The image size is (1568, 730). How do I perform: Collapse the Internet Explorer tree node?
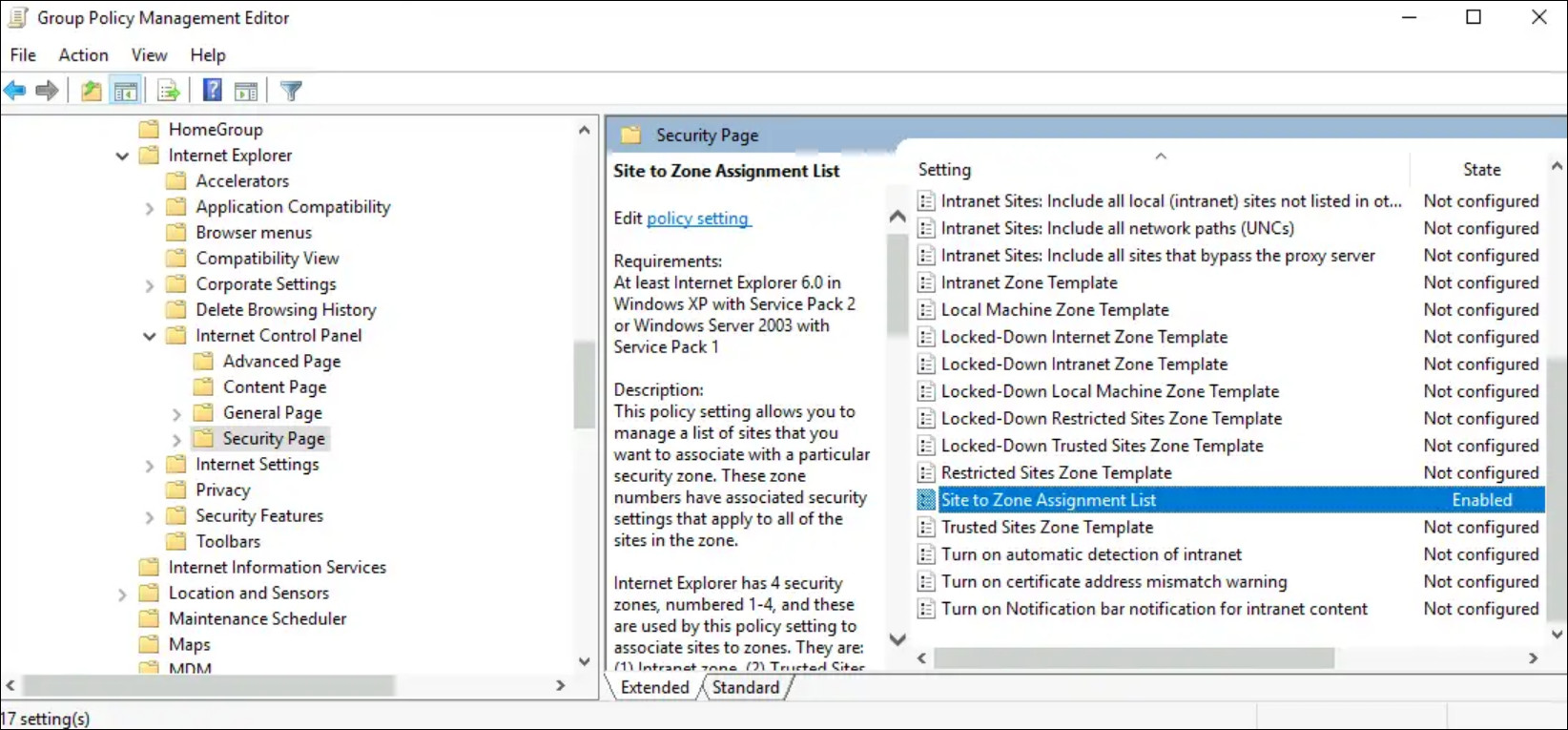point(122,156)
